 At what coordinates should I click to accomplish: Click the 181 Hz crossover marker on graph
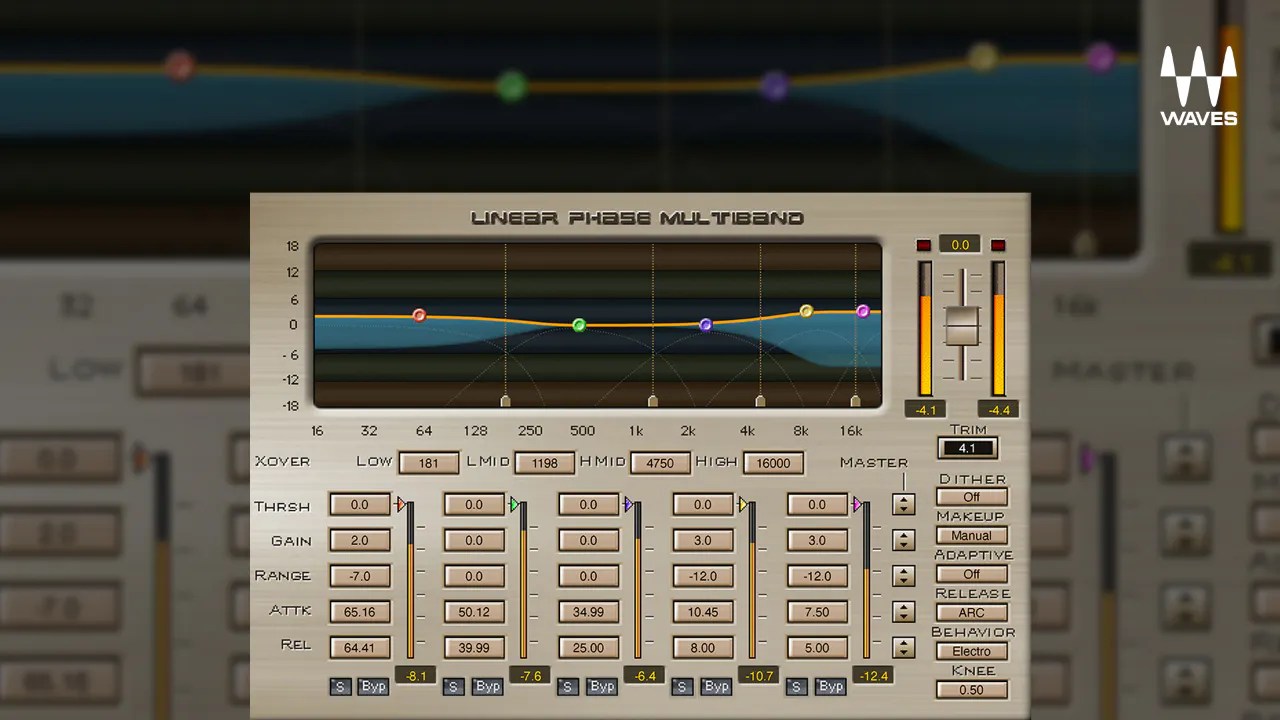[505, 401]
